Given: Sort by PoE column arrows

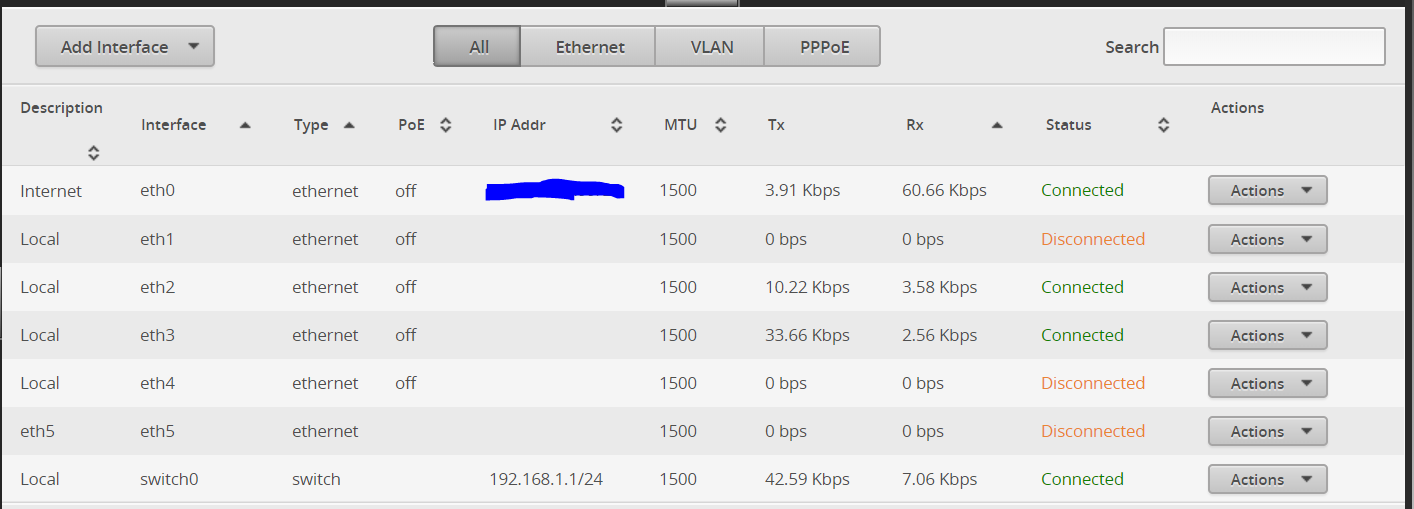Looking at the screenshot, I should (x=446, y=125).
